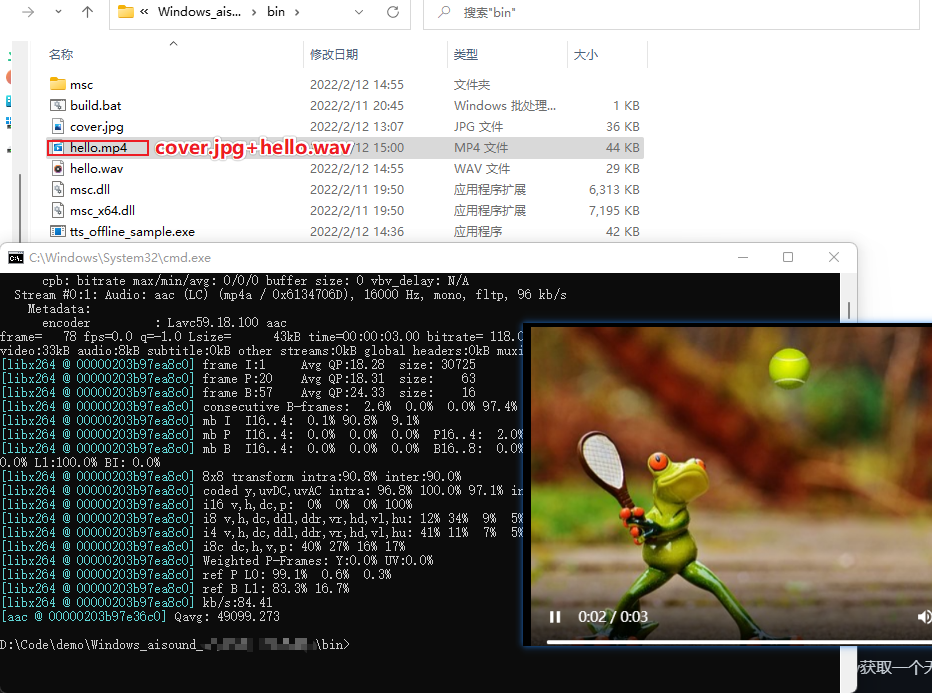The width and height of the screenshot is (932, 693).
Task: Select the msc.dll file icon
Action: [58, 190]
